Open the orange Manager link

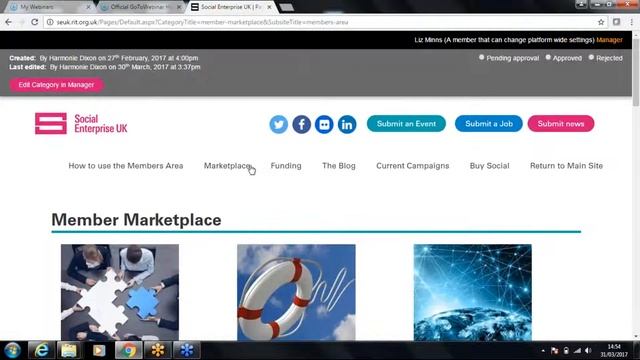pyautogui.click(x=609, y=40)
